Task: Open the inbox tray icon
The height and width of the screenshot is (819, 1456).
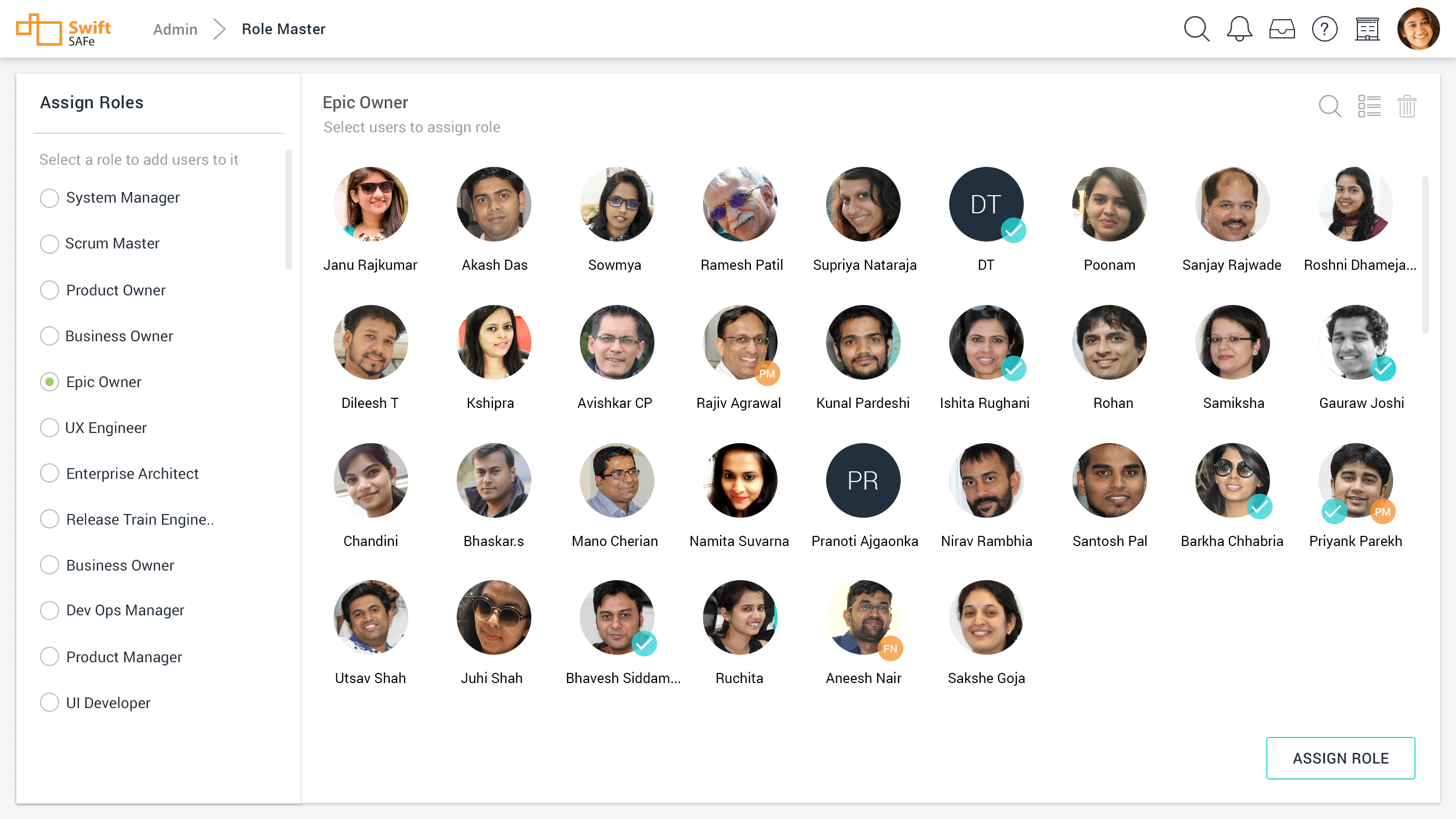Action: [1282, 29]
